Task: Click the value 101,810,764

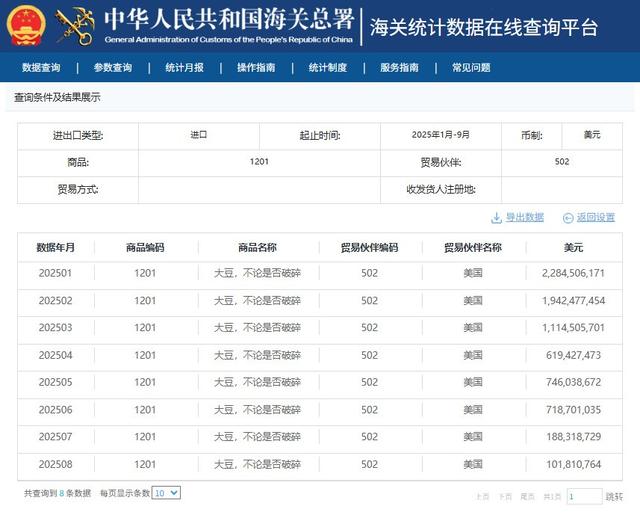Action: tap(573, 464)
